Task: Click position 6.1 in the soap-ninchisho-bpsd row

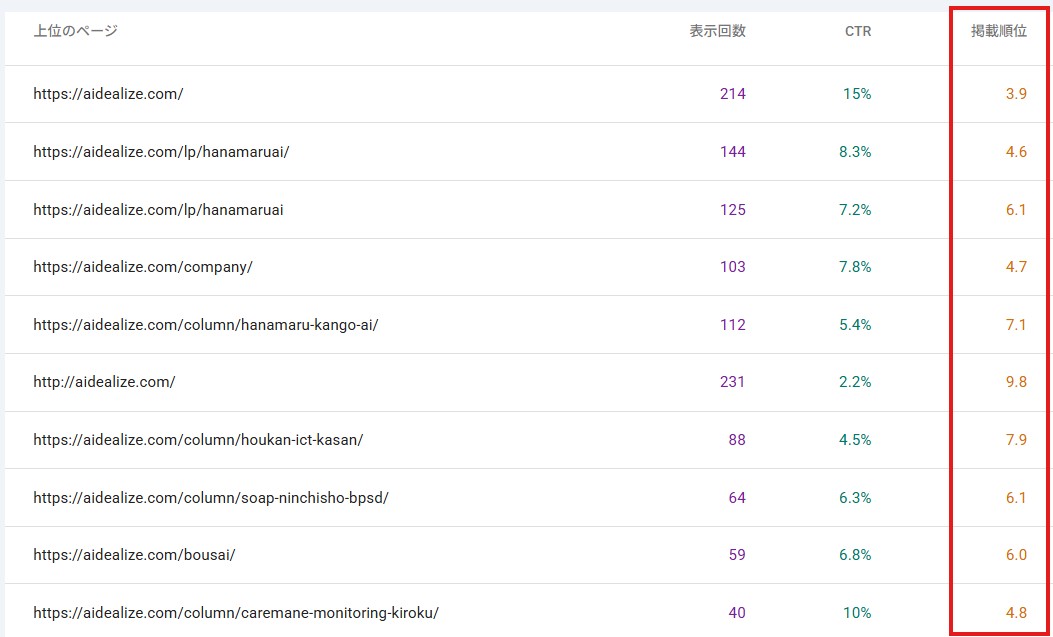Action: click(1016, 497)
